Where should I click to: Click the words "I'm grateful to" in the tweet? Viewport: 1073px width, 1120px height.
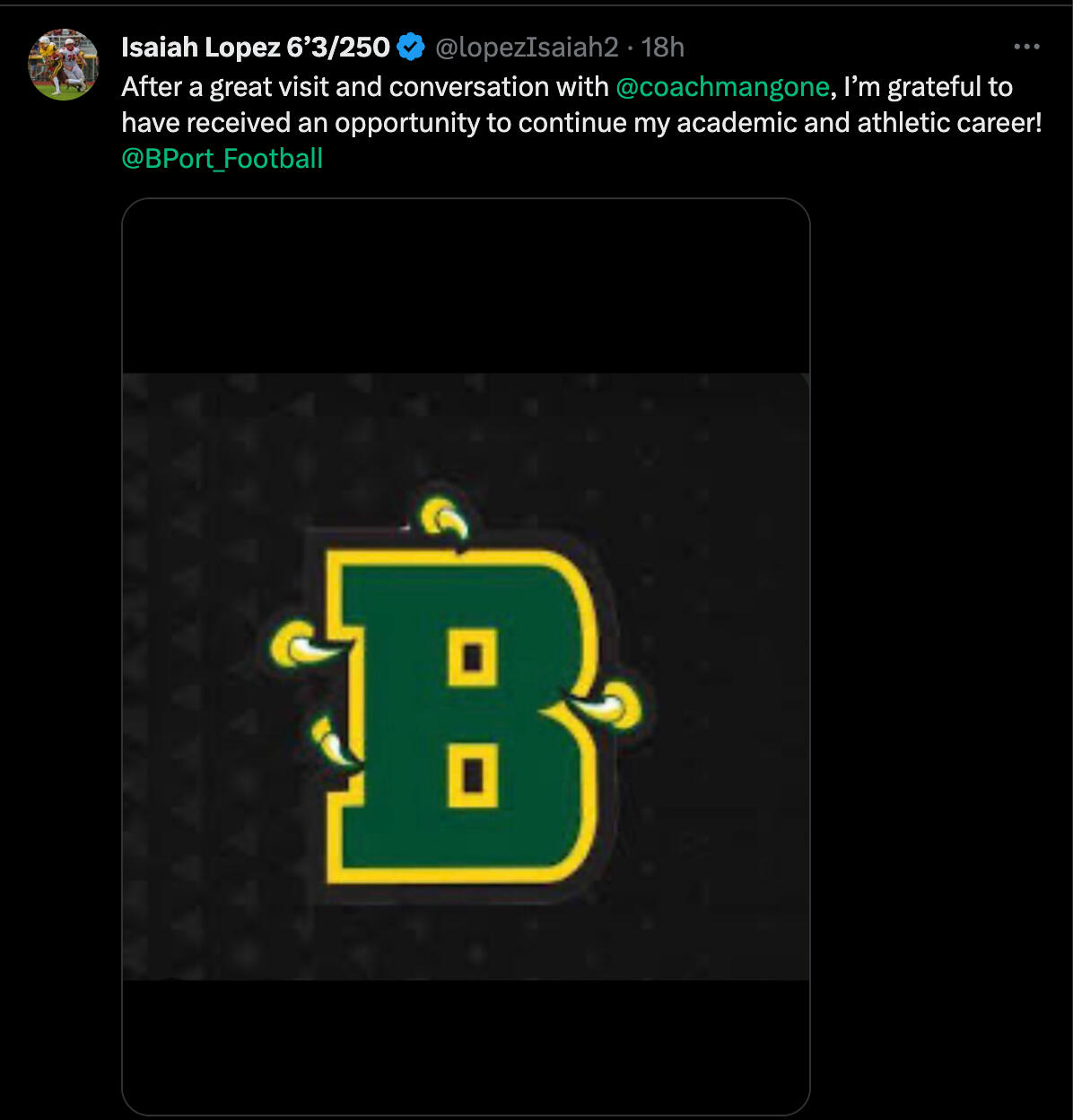pos(928,86)
